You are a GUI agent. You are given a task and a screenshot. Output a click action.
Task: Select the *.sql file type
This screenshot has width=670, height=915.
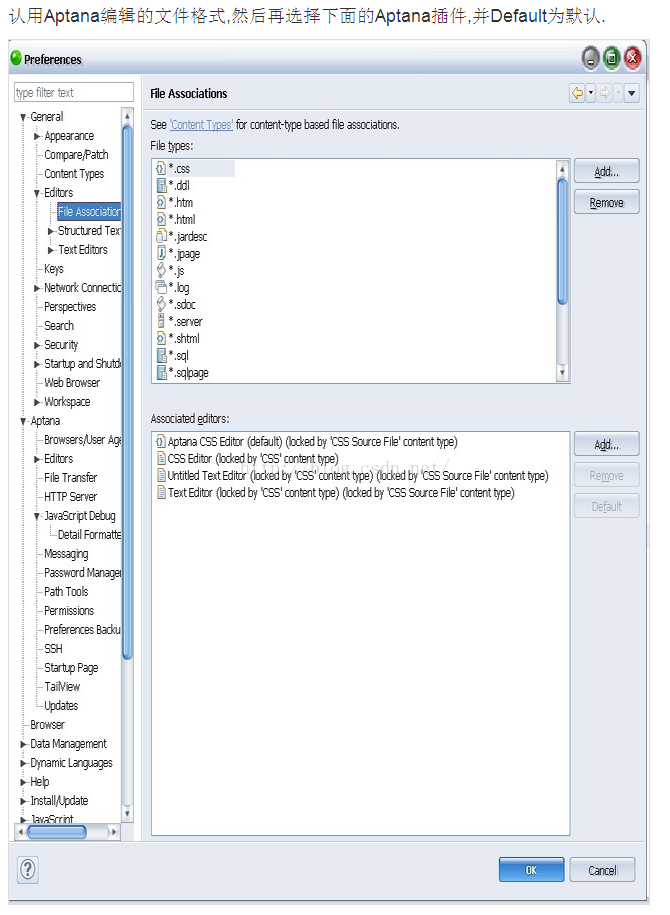[172, 355]
